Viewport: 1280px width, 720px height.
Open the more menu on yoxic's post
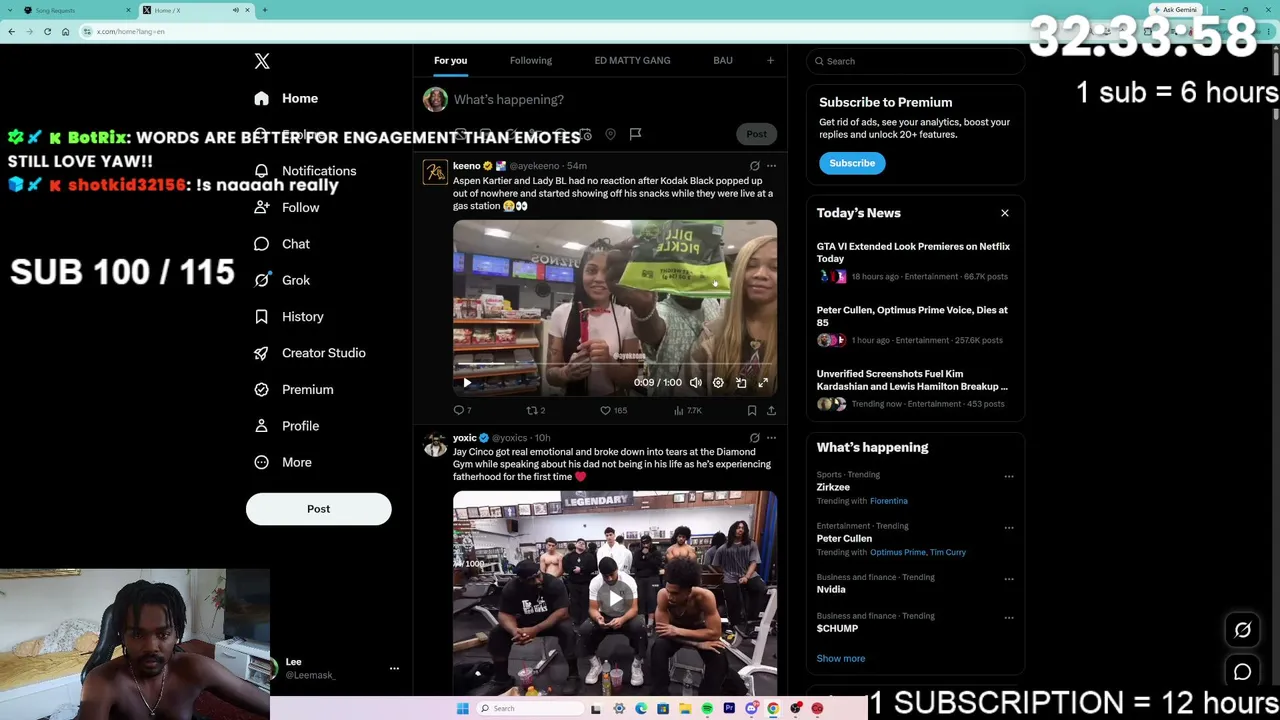[x=771, y=438]
